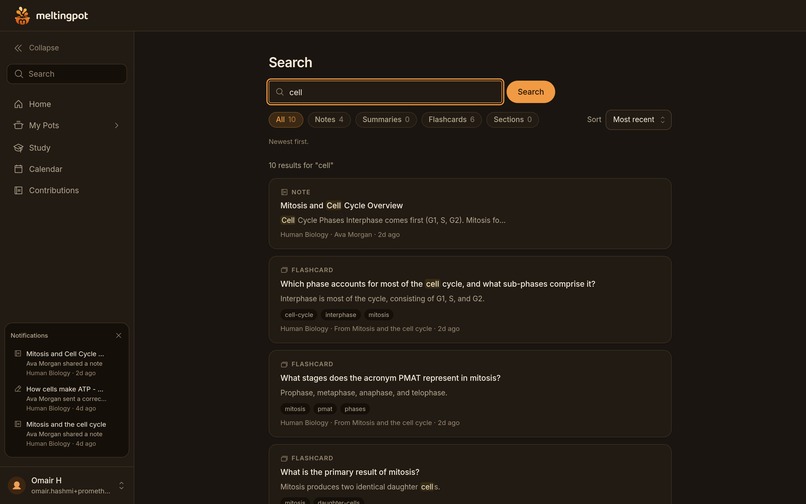Click the Contributions icon in sidebar

click(19, 190)
